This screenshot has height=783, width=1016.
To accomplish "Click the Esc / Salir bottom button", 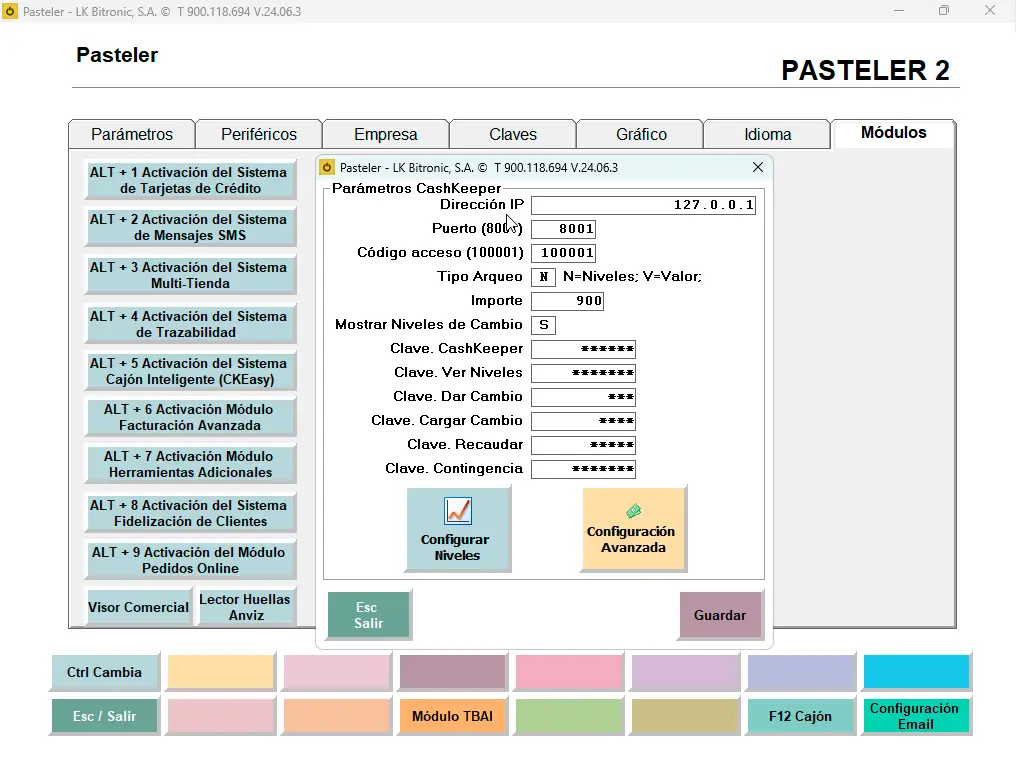I will tap(104, 716).
